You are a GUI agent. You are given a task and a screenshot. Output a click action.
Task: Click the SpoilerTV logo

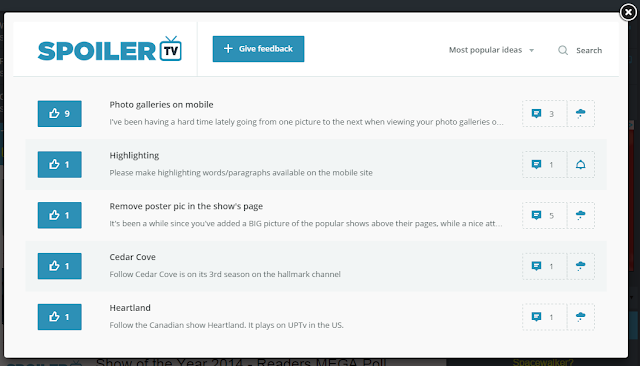[x=109, y=49]
